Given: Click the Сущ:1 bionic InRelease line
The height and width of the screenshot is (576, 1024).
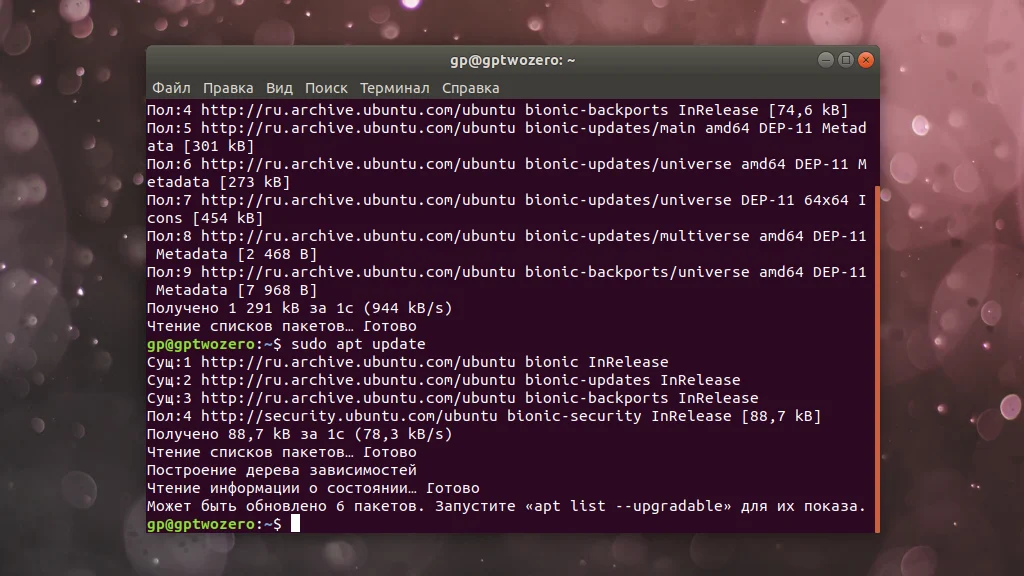Looking at the screenshot, I should pyautogui.click(x=408, y=362).
